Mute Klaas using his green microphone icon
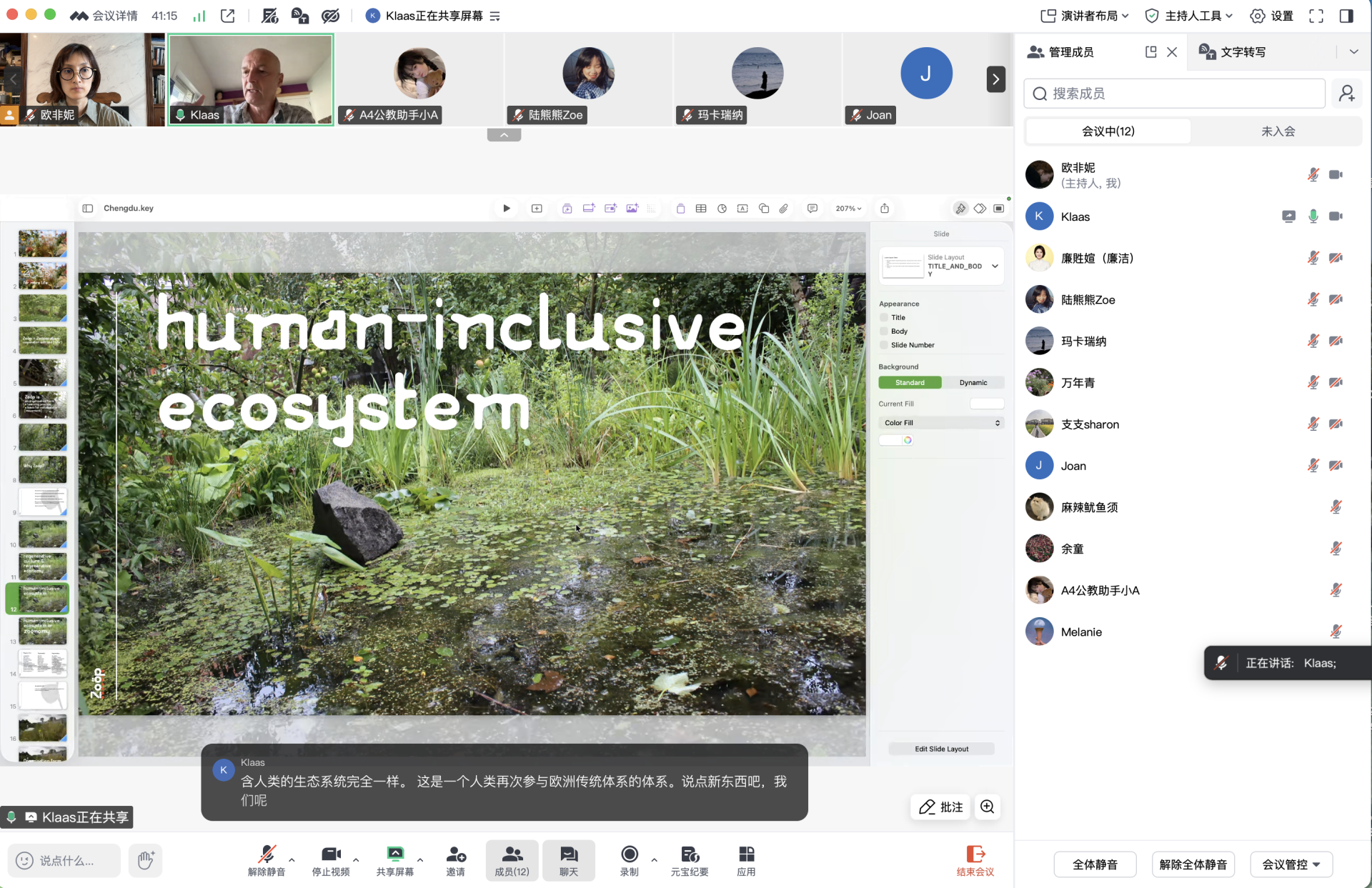The width and height of the screenshot is (1372, 888). (x=1313, y=216)
